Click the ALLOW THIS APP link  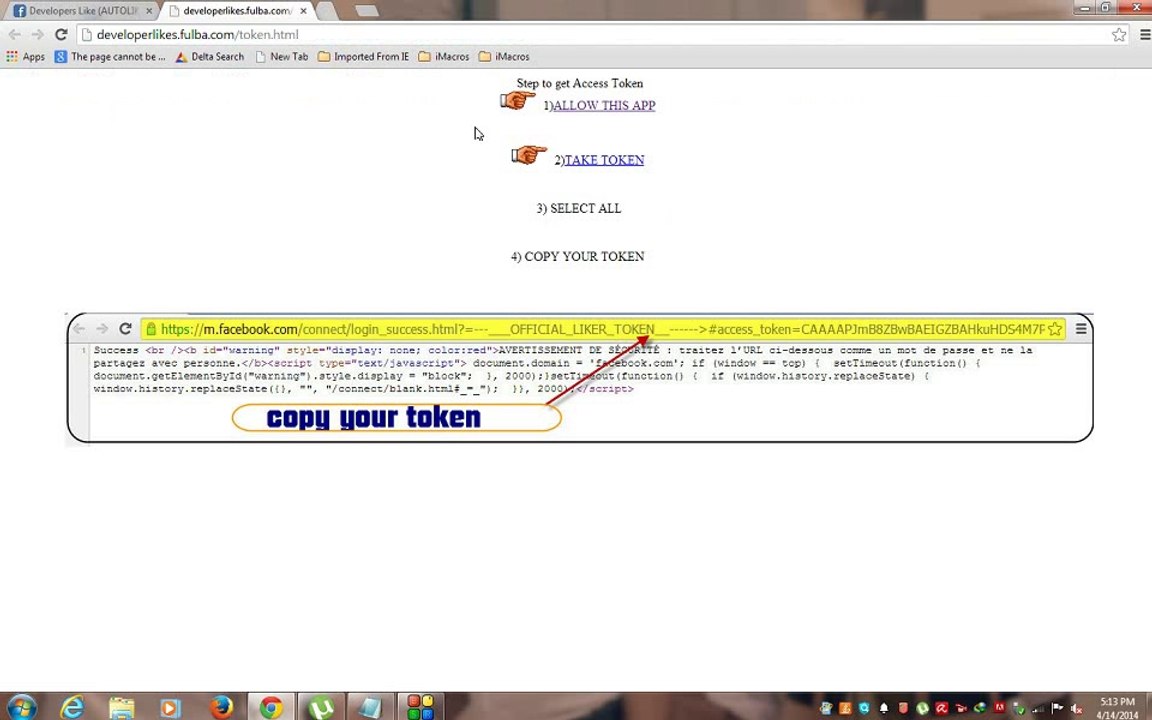[x=604, y=105]
